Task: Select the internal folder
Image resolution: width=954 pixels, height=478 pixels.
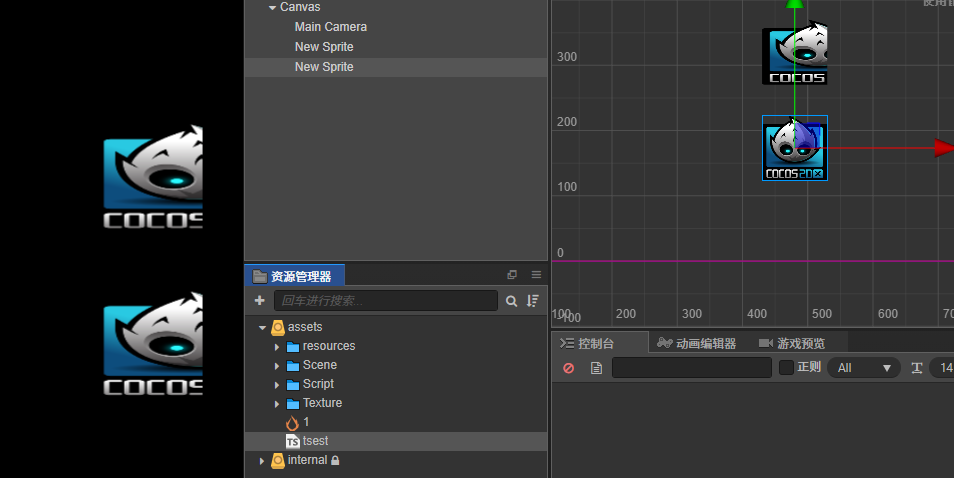Action: [307, 460]
